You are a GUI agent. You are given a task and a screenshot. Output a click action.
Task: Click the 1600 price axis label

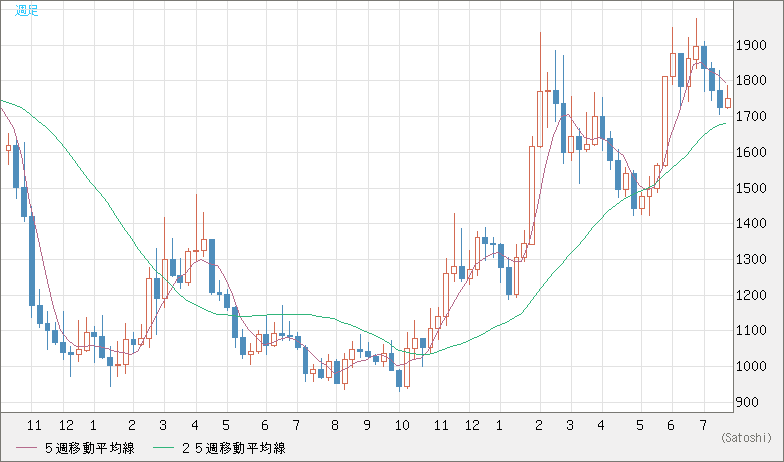click(752, 152)
